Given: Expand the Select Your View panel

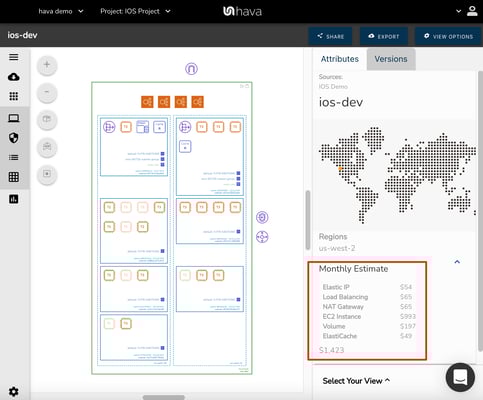Looking at the screenshot, I should (356, 381).
